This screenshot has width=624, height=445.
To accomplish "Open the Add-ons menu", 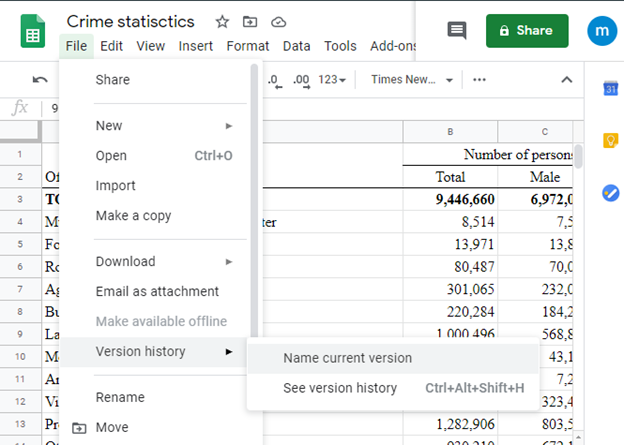I will click(x=393, y=46).
